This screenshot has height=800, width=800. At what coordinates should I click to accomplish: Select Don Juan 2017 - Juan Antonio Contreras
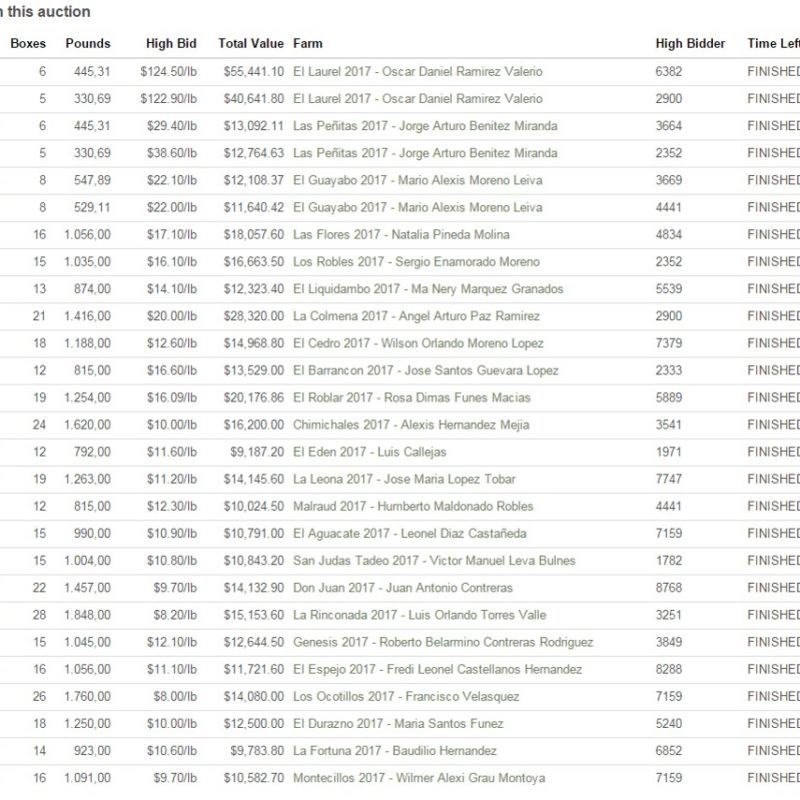point(403,588)
